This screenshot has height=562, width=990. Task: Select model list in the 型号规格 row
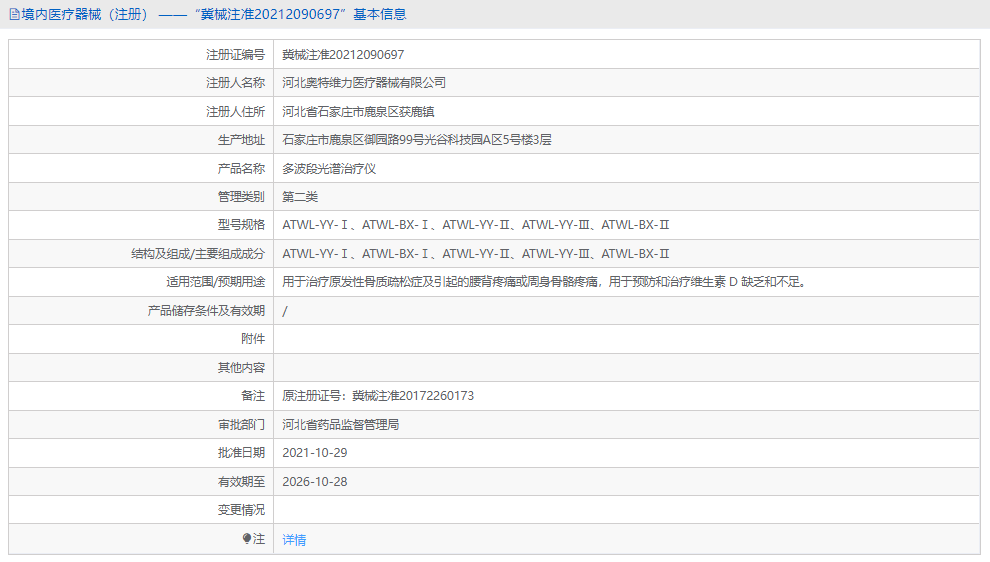[x=475, y=225]
